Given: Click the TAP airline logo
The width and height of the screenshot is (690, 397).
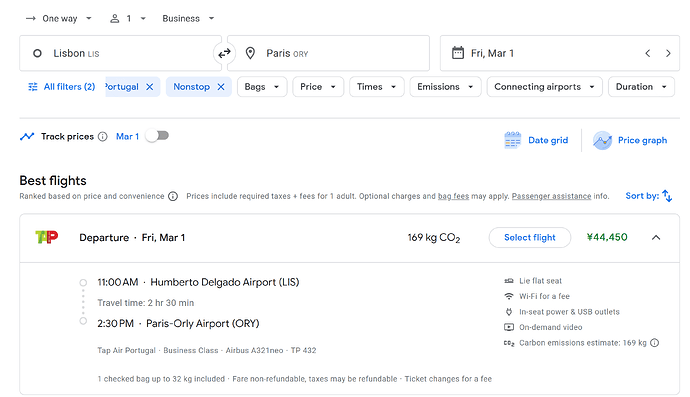Looking at the screenshot, I should 47,237.
